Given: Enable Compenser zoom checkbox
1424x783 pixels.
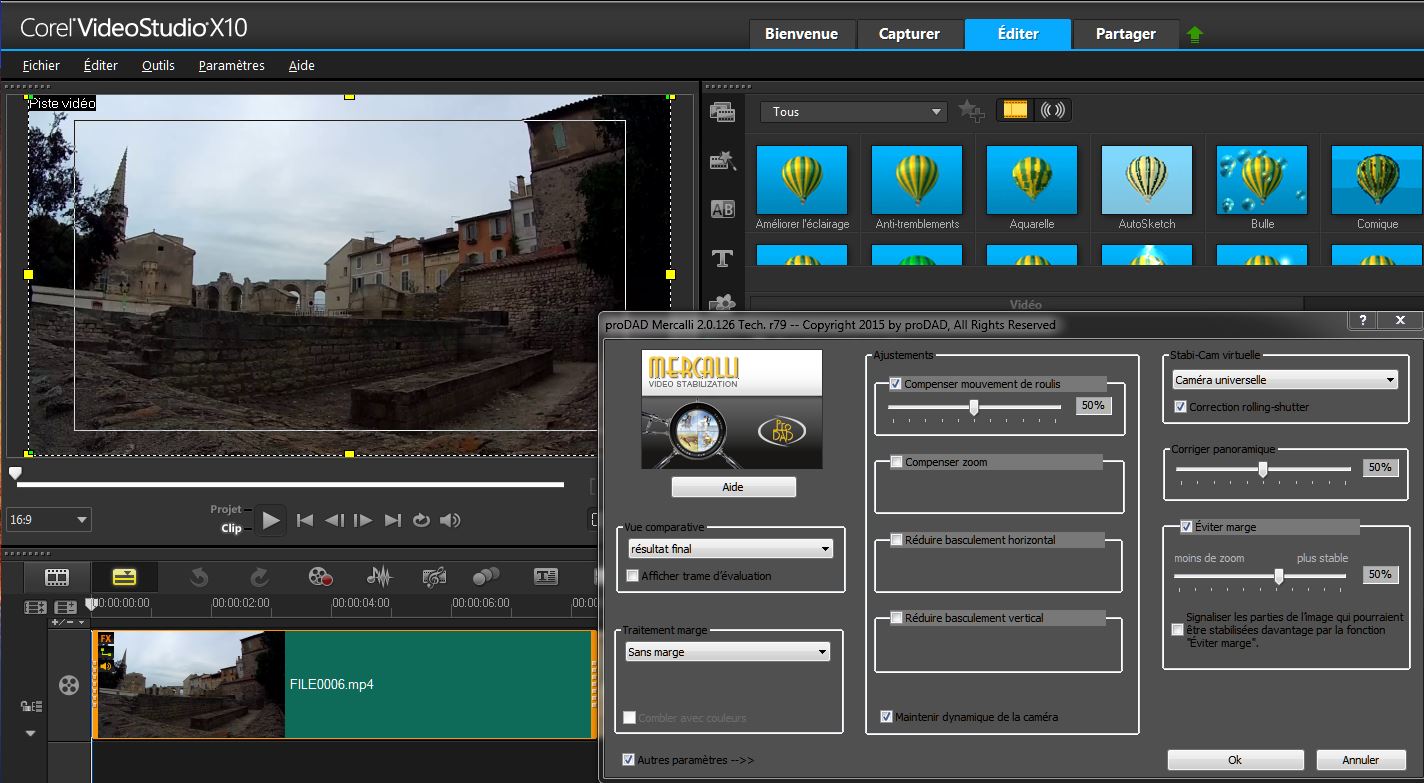Looking at the screenshot, I should coord(896,462).
